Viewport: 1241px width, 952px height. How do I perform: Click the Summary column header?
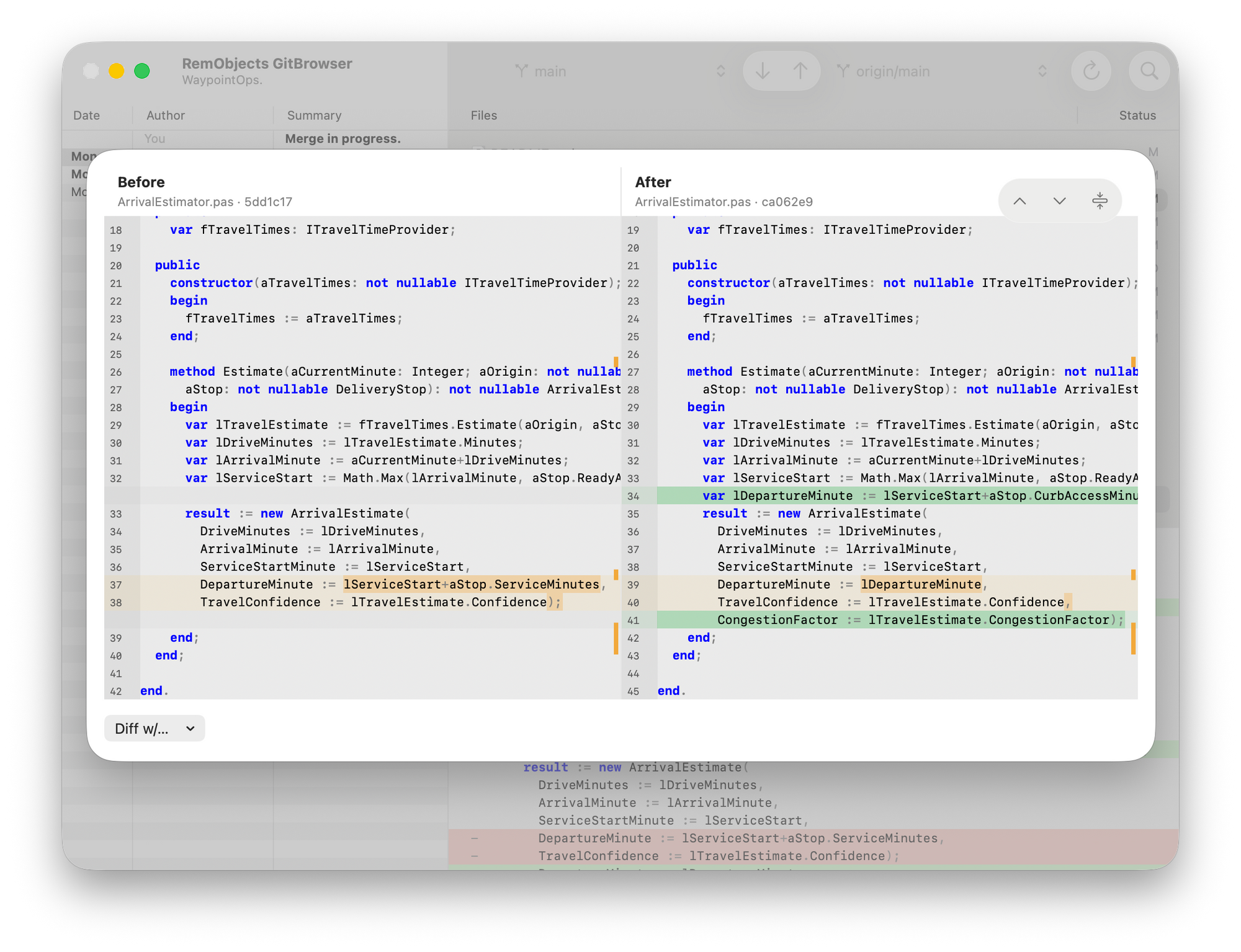coord(314,115)
